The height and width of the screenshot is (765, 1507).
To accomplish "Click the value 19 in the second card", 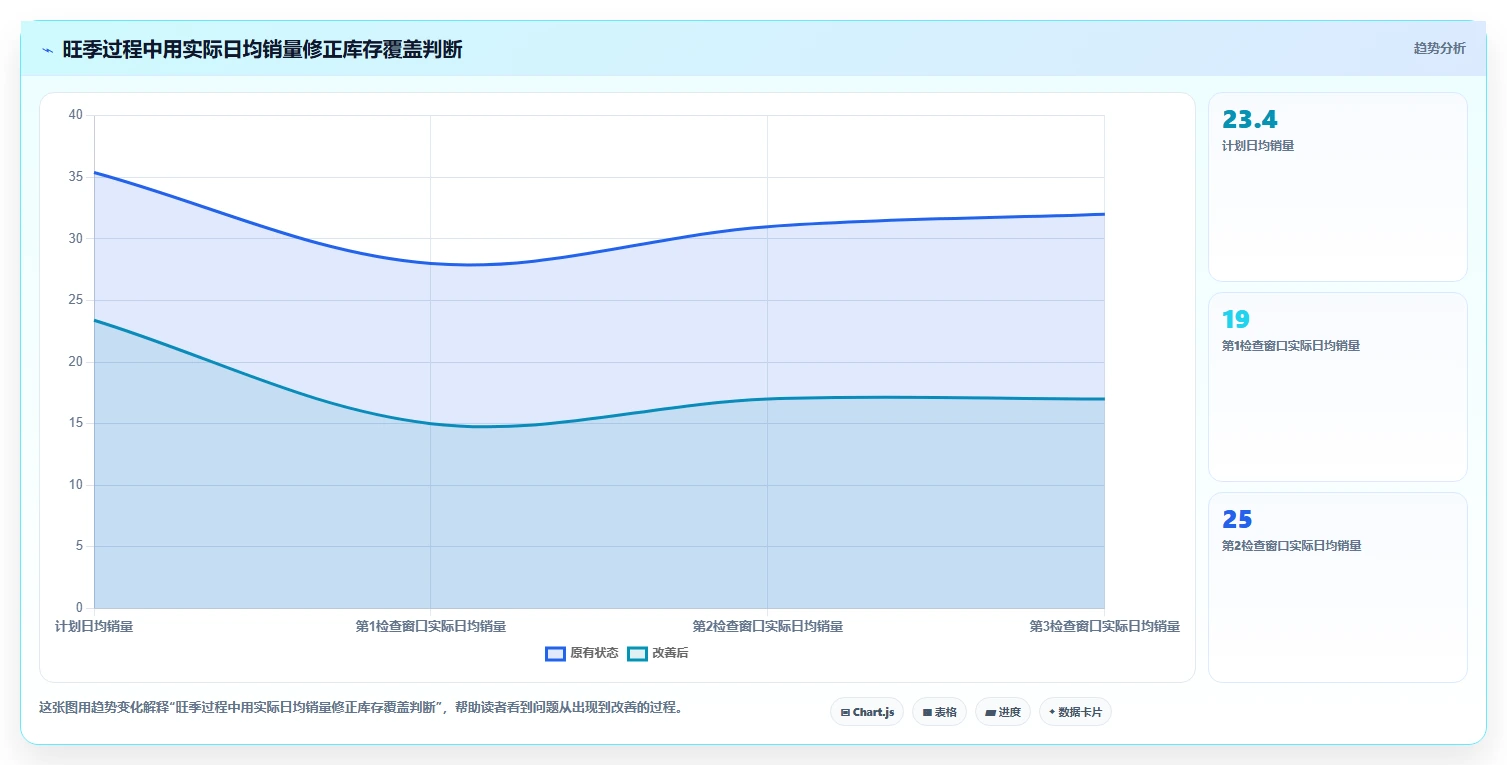I will pos(1236,320).
